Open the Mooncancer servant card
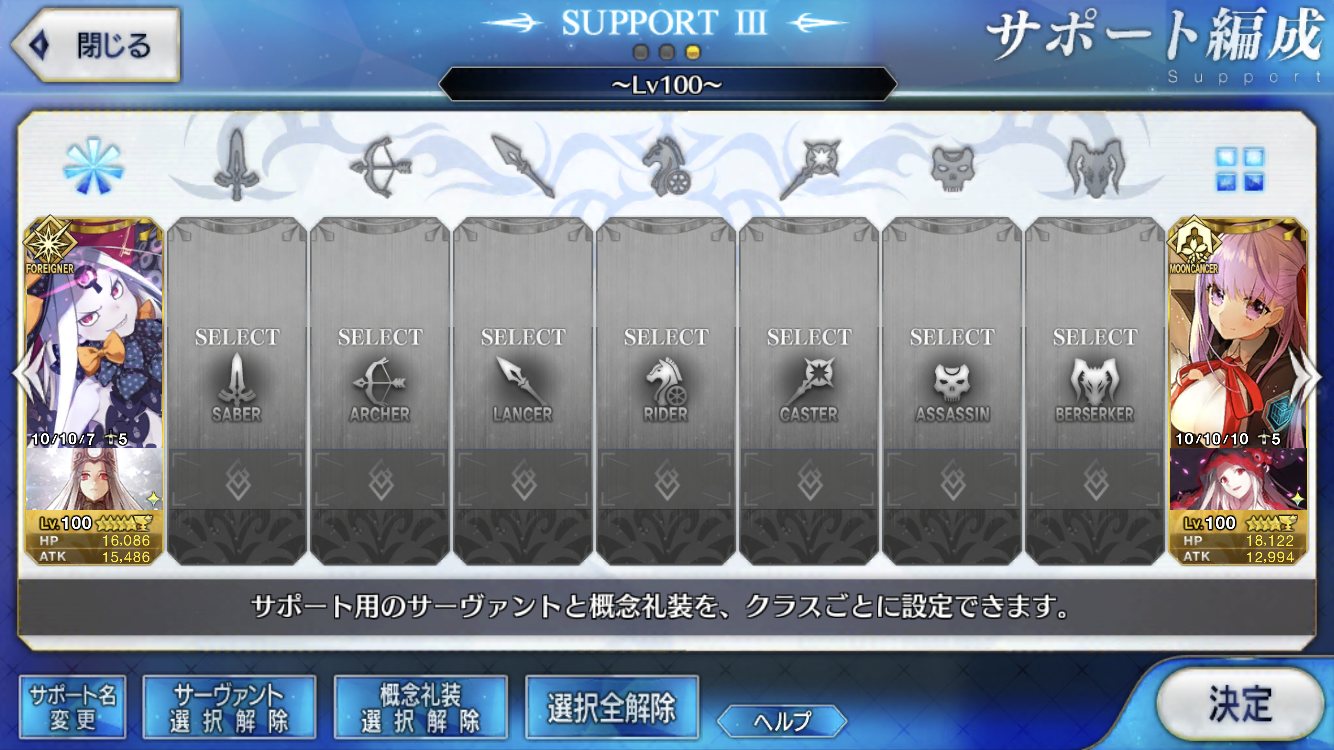Viewport: 1334px width, 750px height. pyautogui.click(x=1239, y=391)
